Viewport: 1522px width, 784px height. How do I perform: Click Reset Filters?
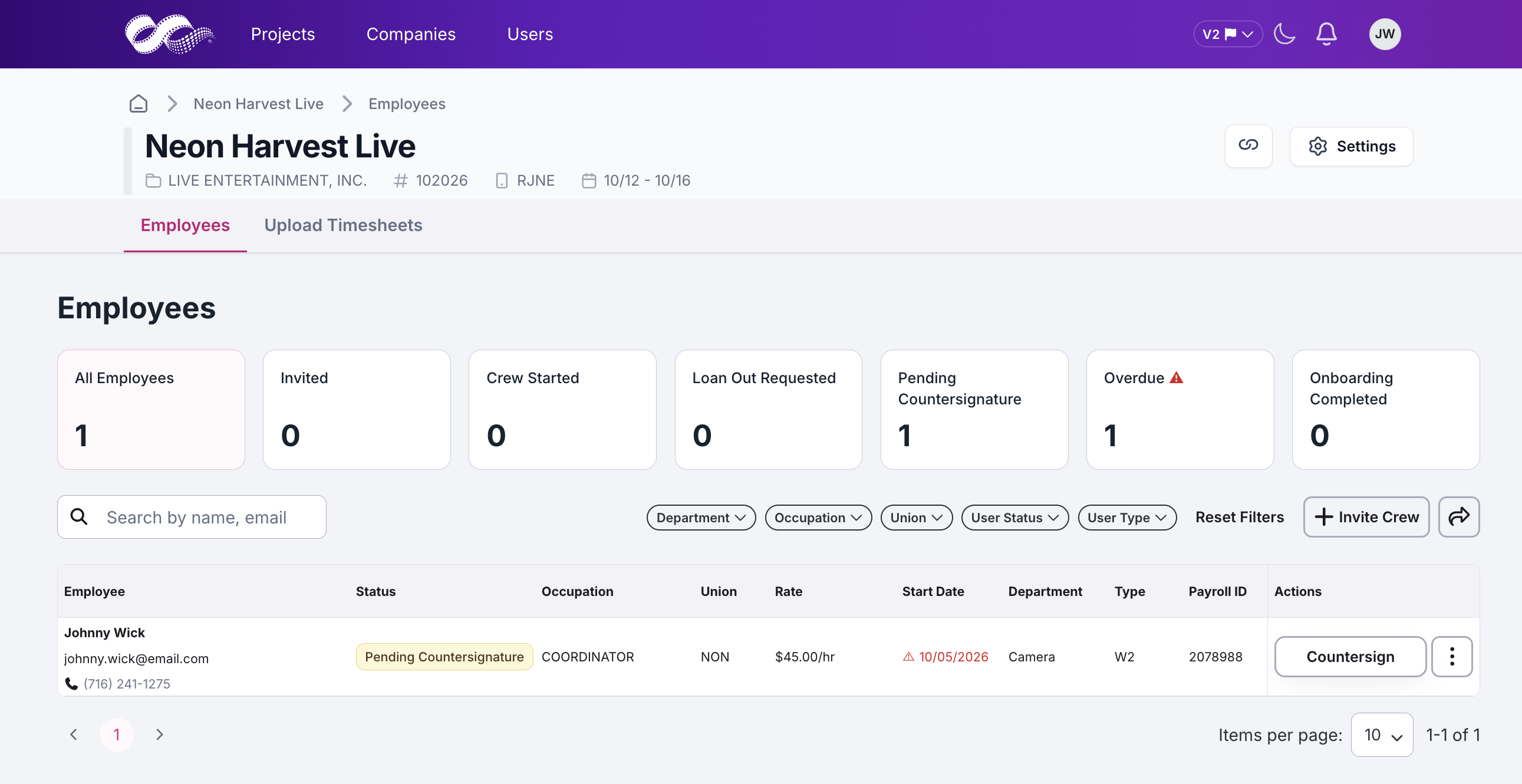1239,517
